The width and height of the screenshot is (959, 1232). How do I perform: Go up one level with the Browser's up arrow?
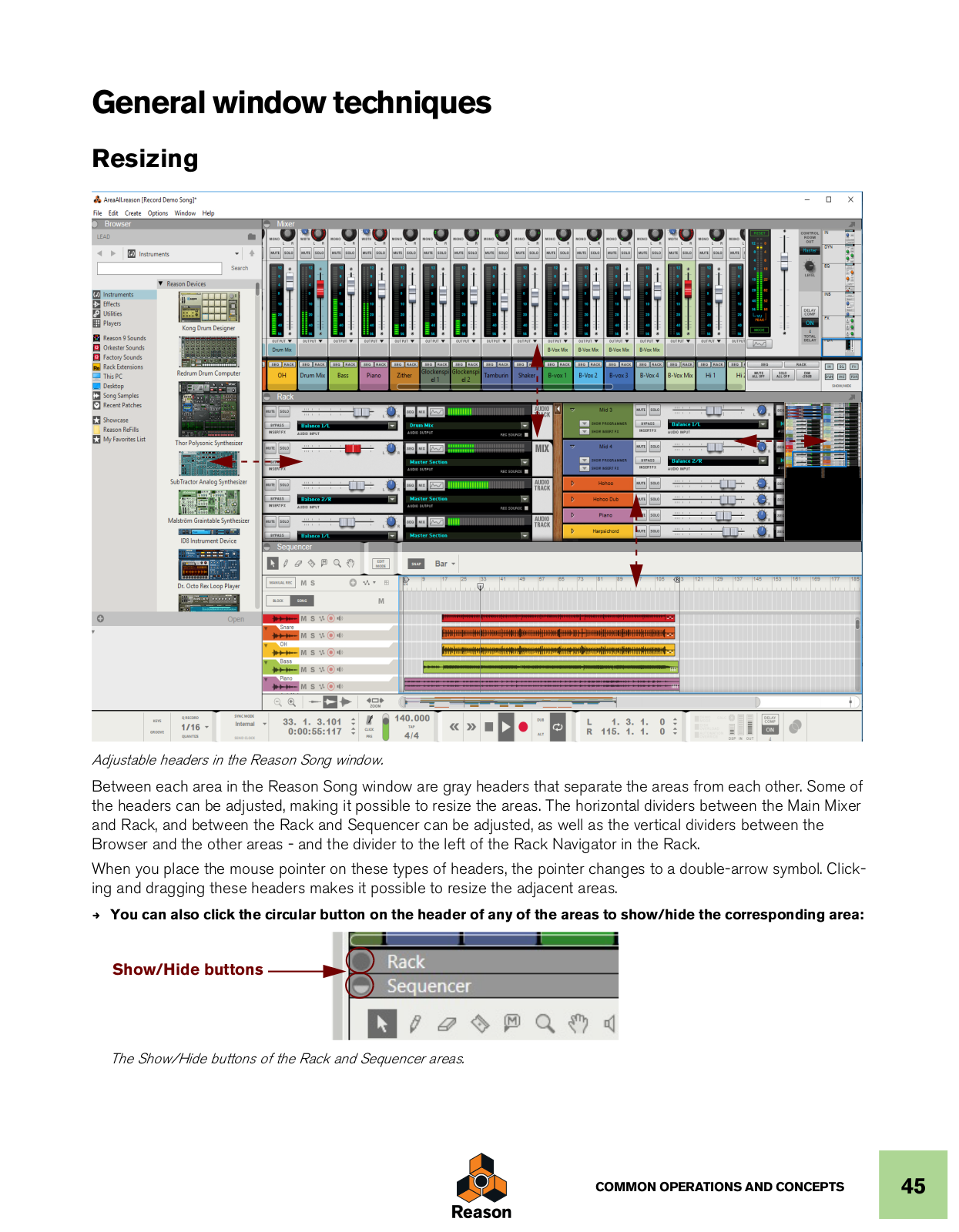(251, 253)
